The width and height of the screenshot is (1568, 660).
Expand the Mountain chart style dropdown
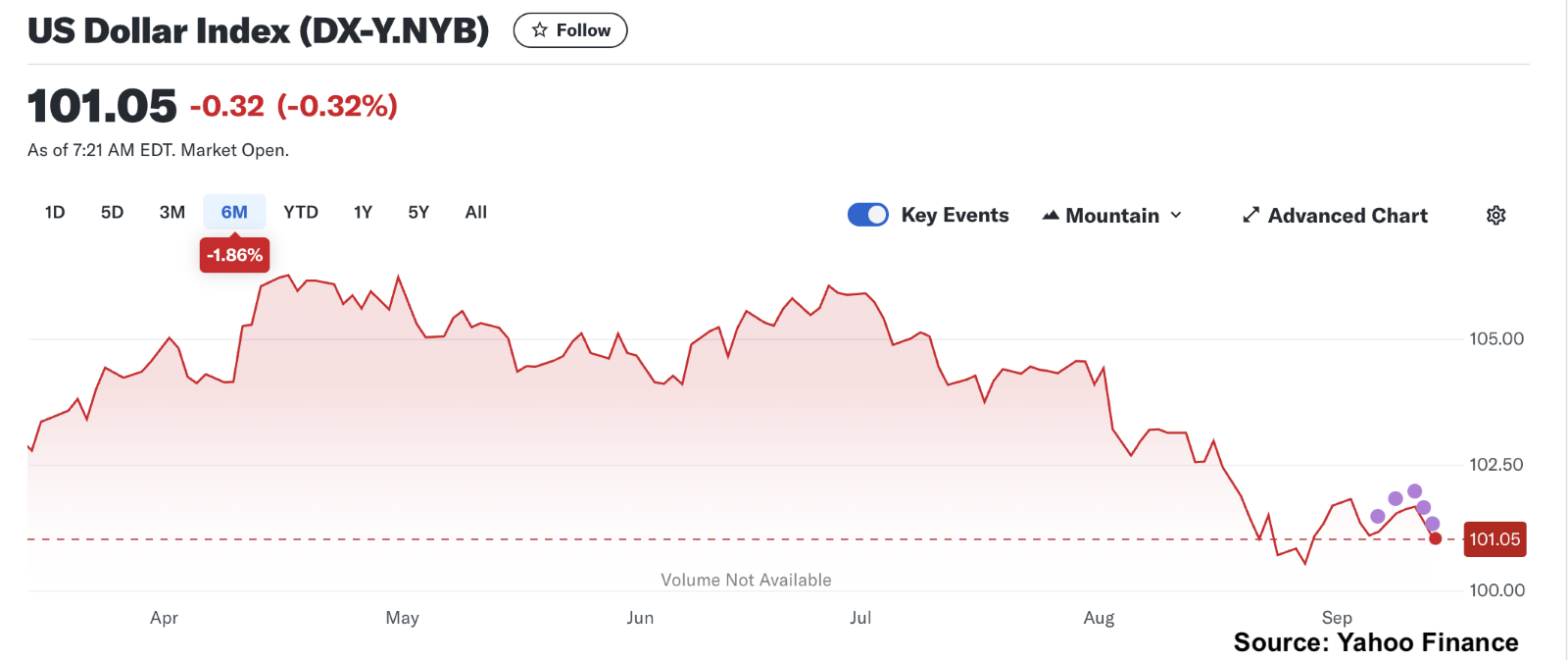coord(1112,216)
